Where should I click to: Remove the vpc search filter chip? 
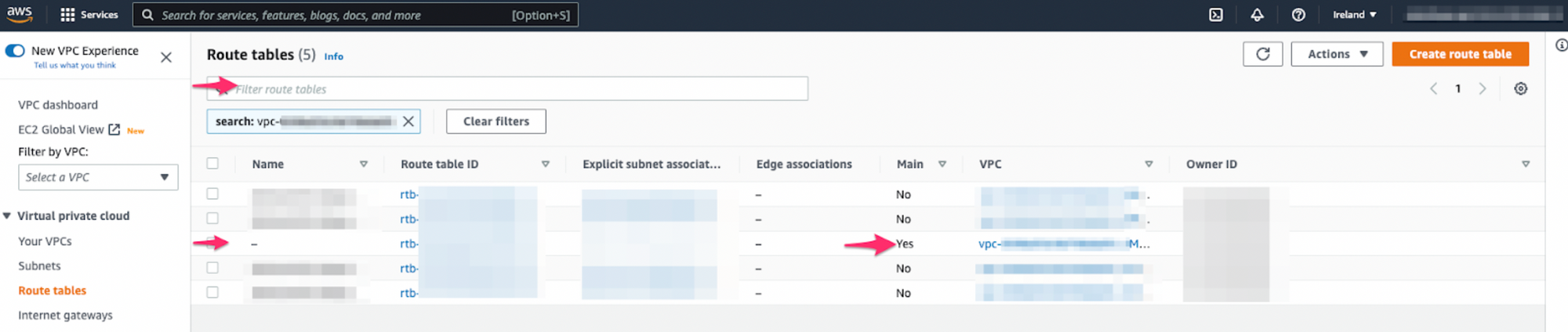coord(408,121)
